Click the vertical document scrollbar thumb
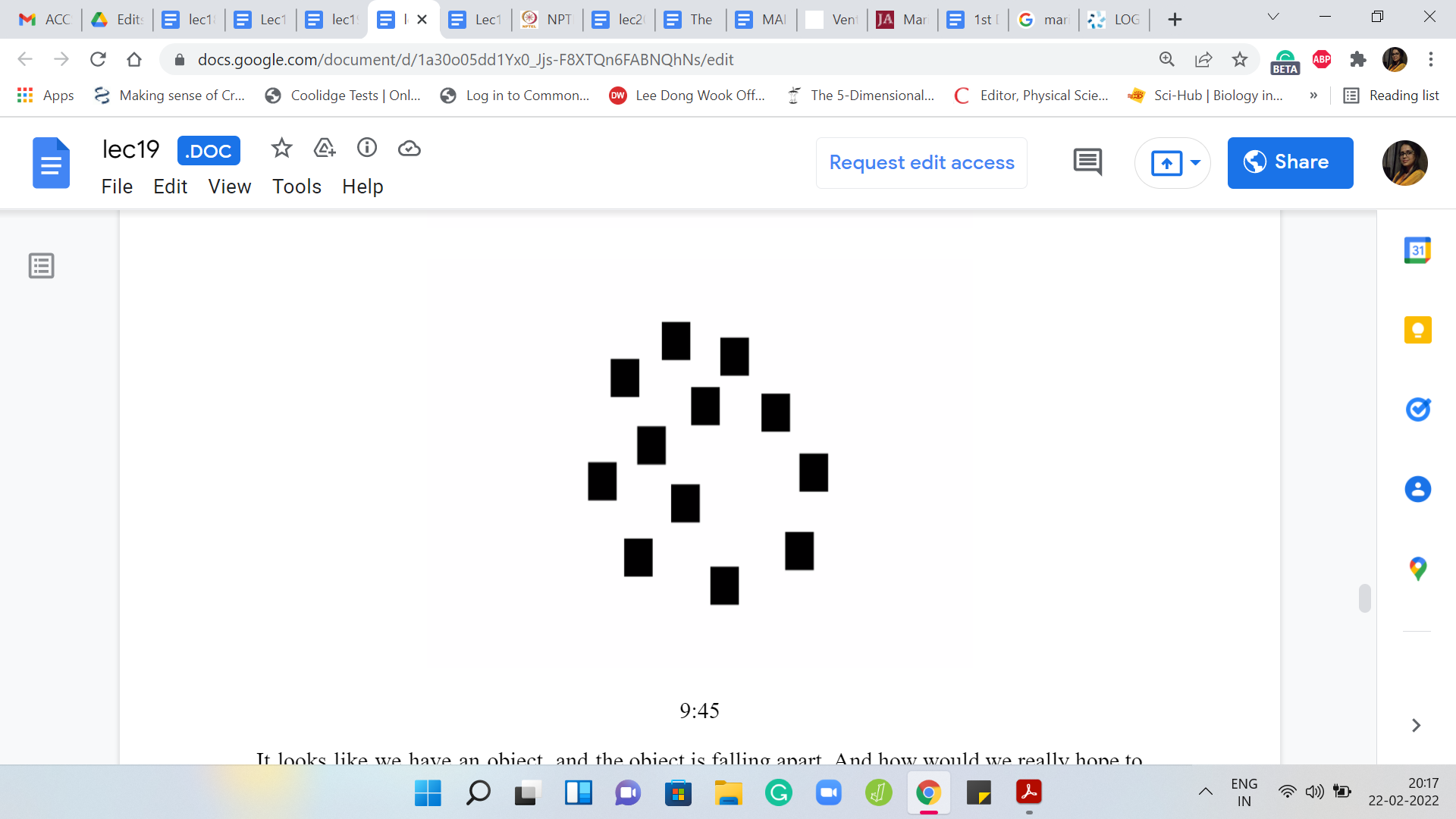 point(1365,598)
